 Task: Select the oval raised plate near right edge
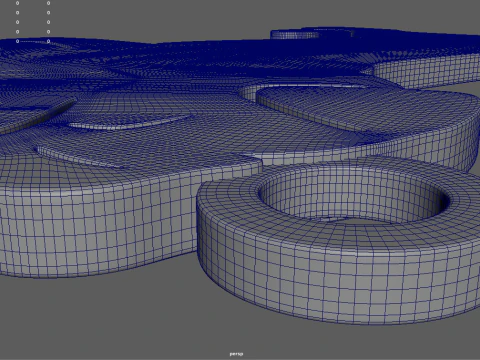click(x=367, y=107)
